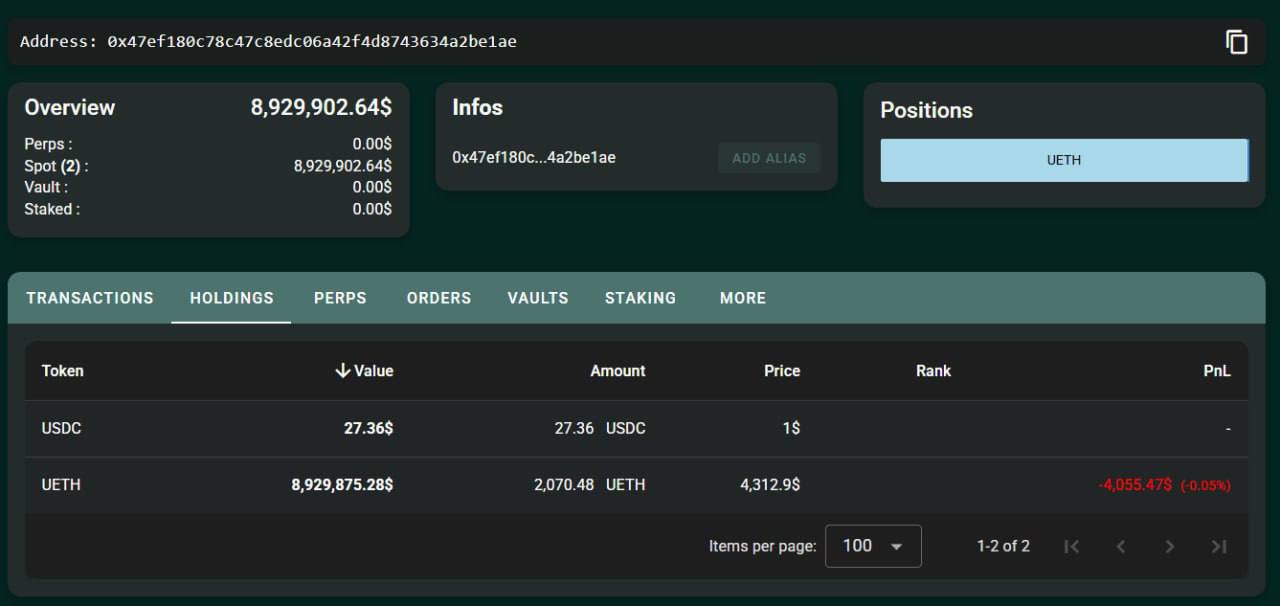Expand the MORE tab menu
This screenshot has width=1280, height=606.
coord(742,298)
